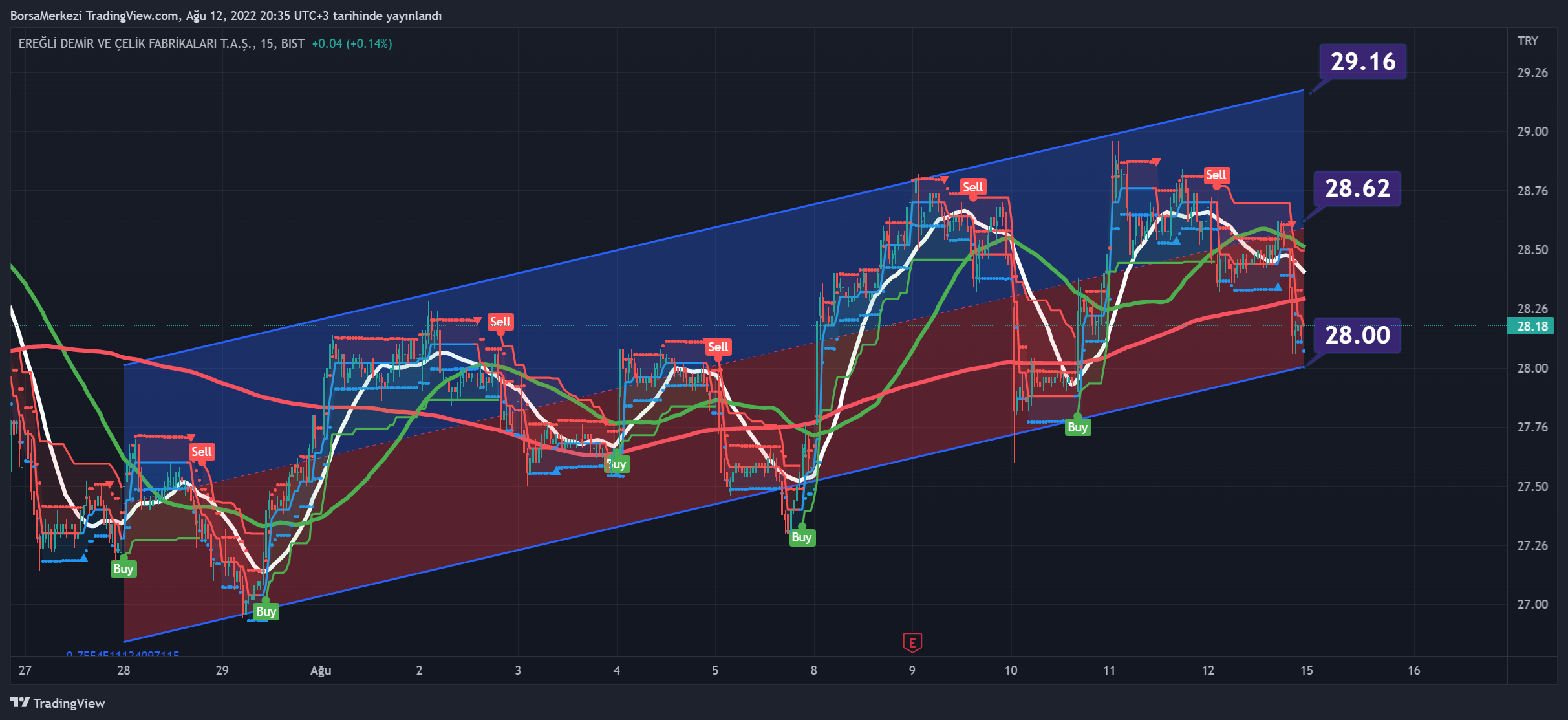The width and height of the screenshot is (1568, 720).
Task: Click date 29 on the time axis
Action: coord(222,670)
